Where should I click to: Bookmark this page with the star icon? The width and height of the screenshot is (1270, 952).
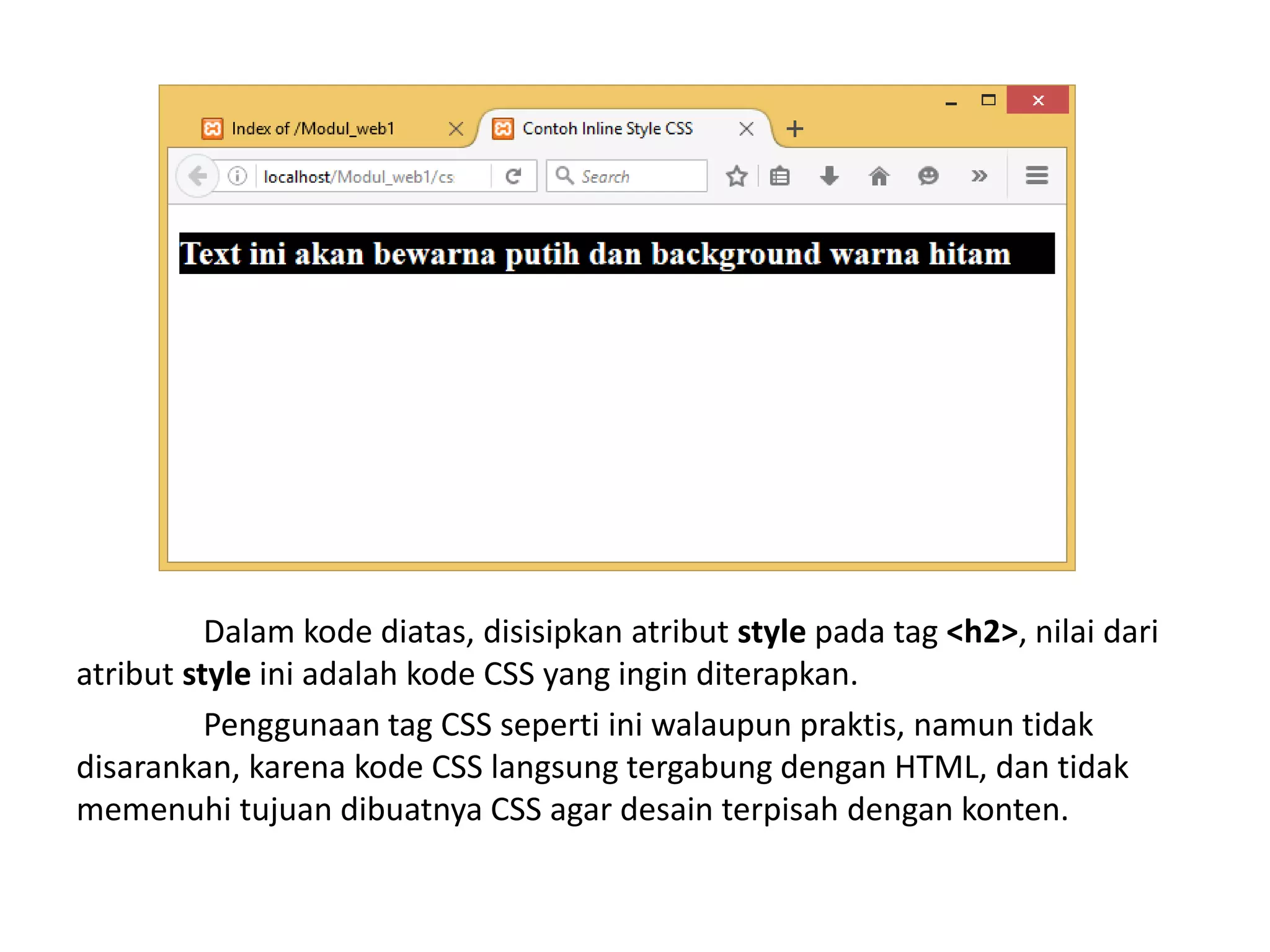(736, 177)
